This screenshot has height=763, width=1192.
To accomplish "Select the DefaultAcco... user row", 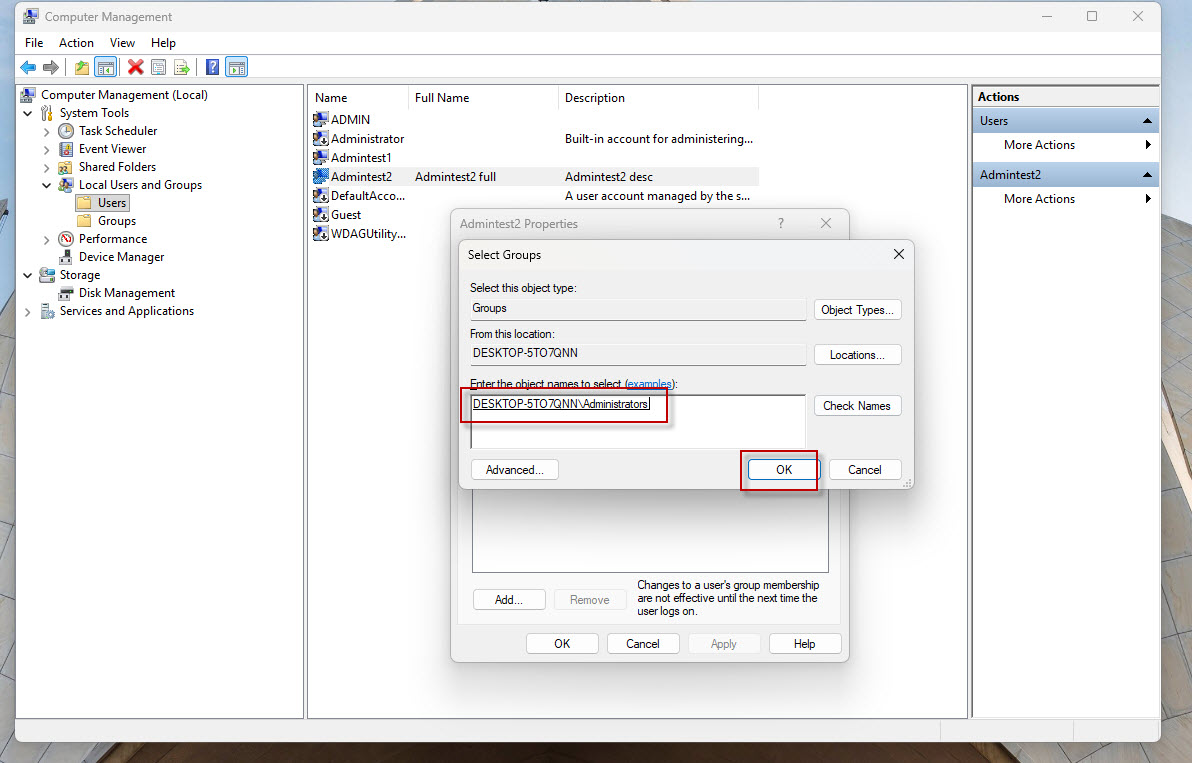I will click(534, 195).
